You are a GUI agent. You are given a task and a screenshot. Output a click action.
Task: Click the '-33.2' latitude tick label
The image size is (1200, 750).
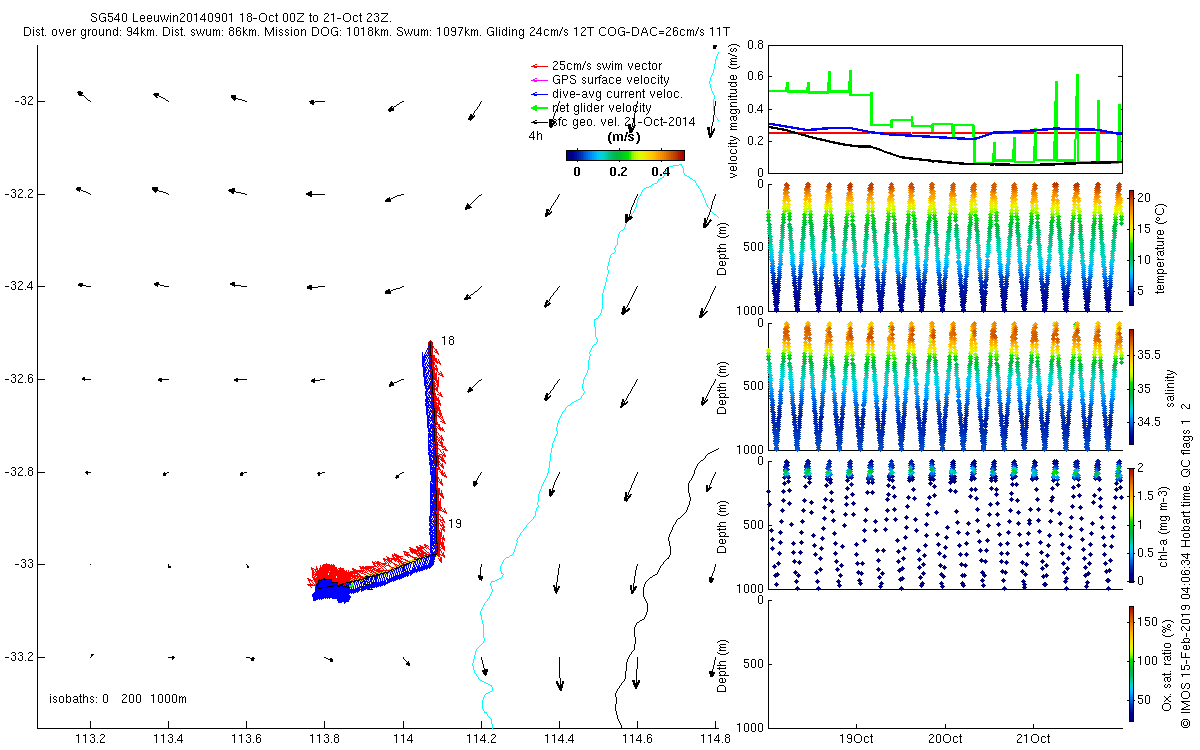tap(21, 657)
